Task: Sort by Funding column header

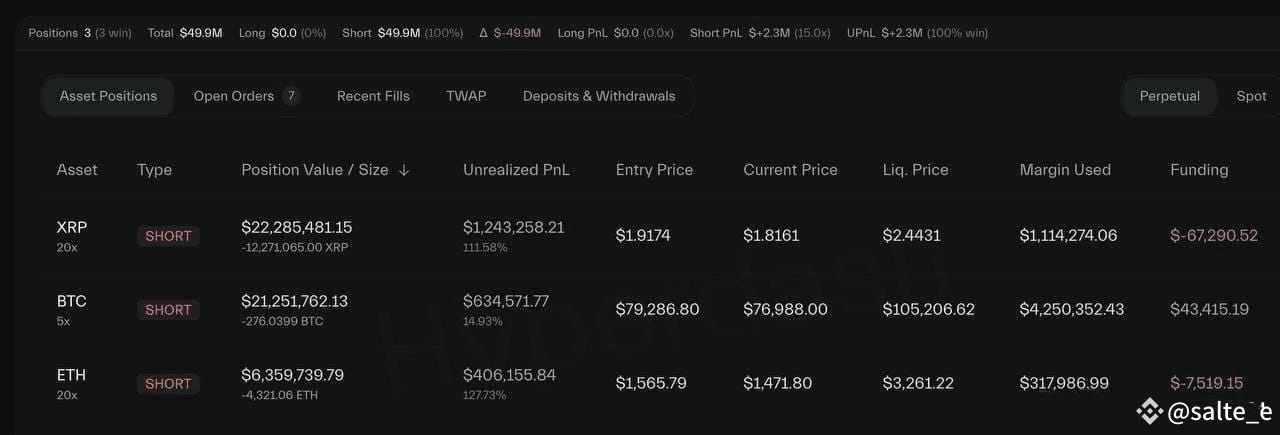Action: [x=1199, y=170]
